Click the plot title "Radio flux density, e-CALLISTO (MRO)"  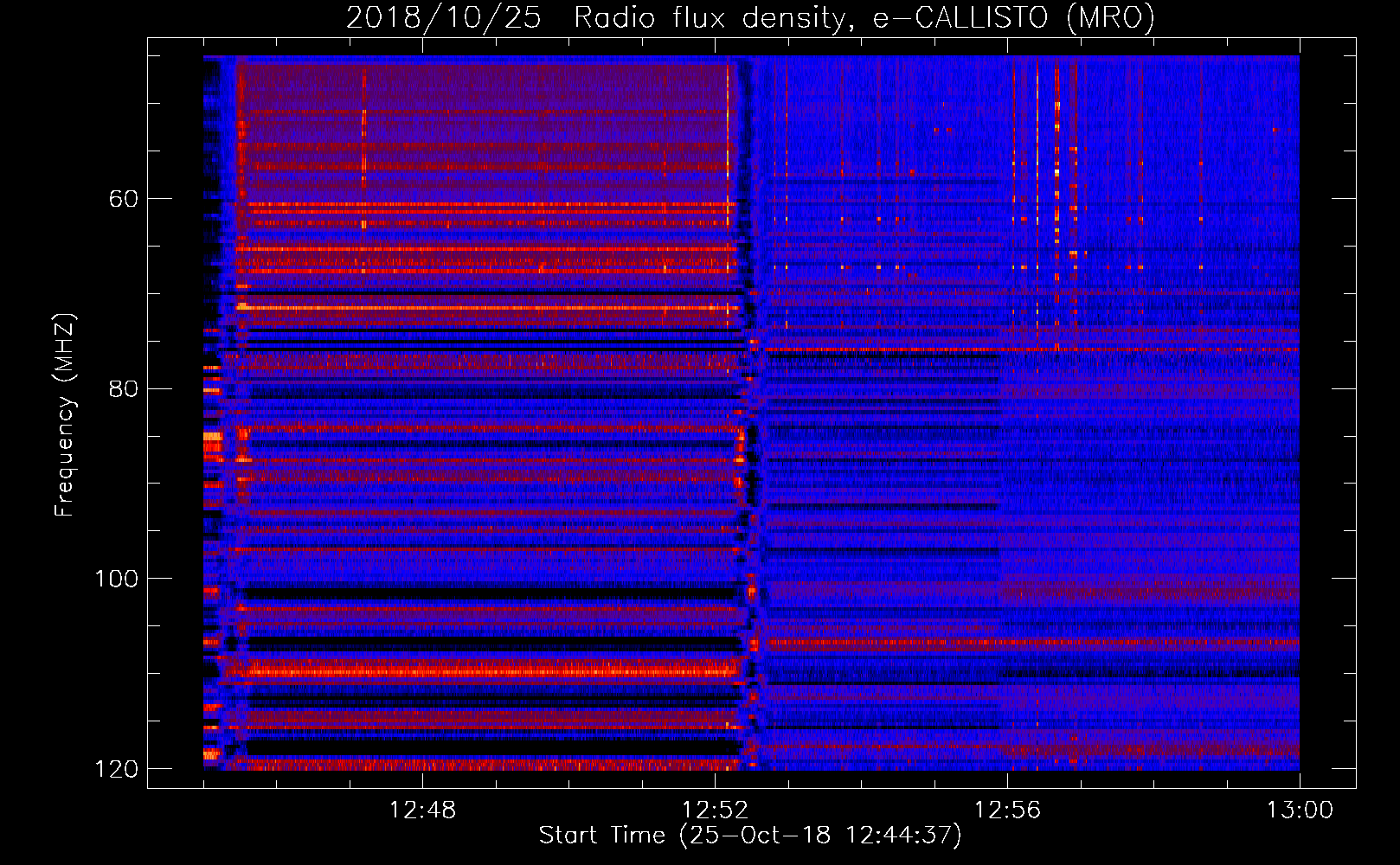864,18
